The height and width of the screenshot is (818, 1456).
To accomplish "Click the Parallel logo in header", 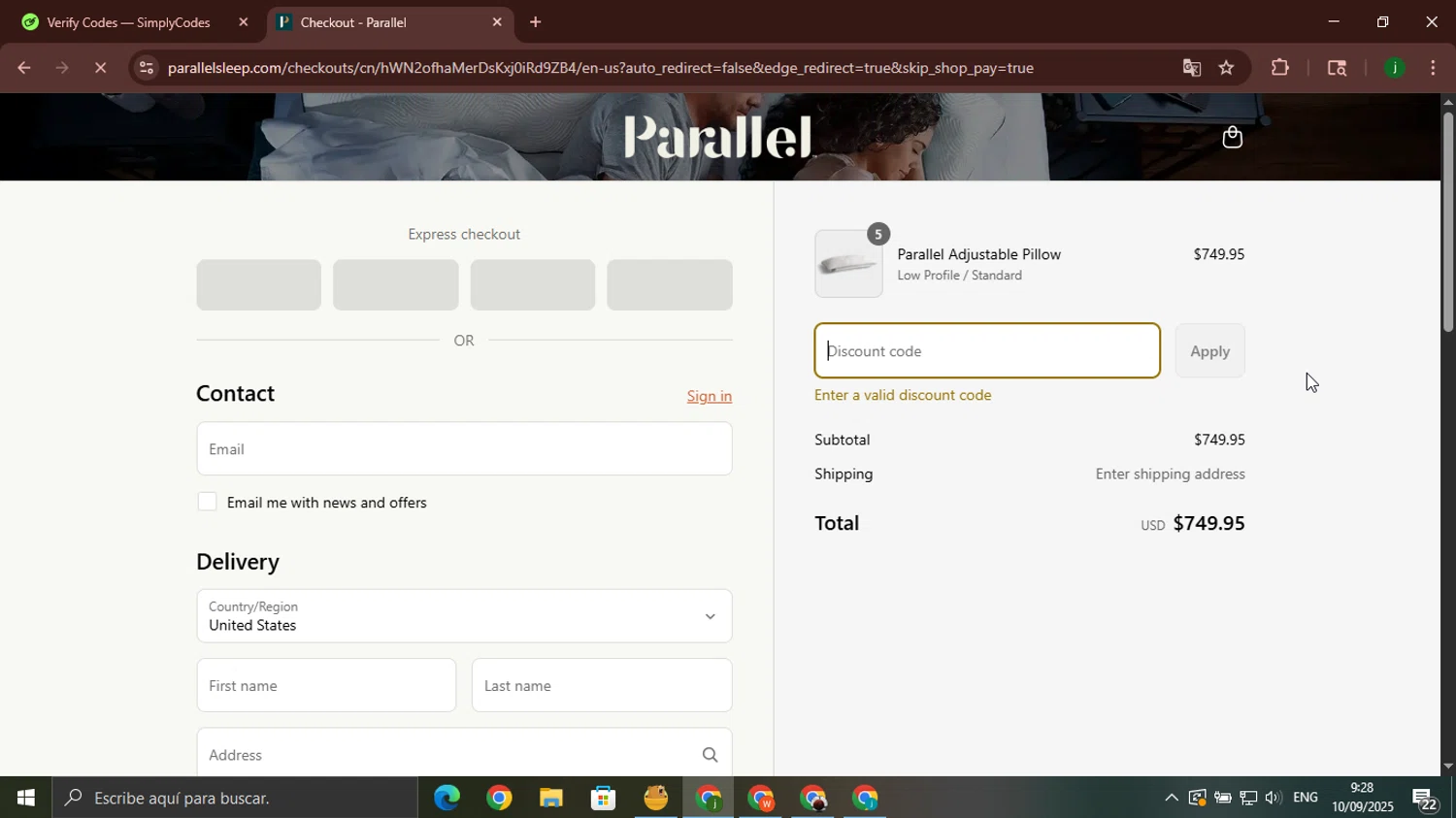I will point(717,137).
